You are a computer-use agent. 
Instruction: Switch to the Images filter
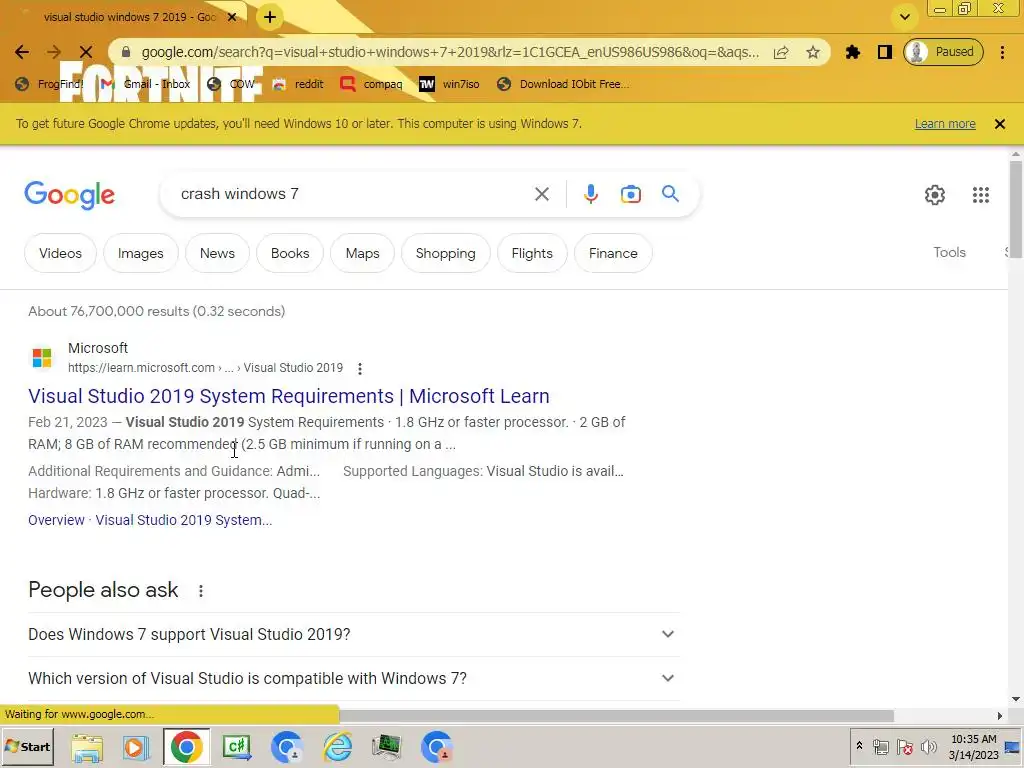click(x=140, y=253)
